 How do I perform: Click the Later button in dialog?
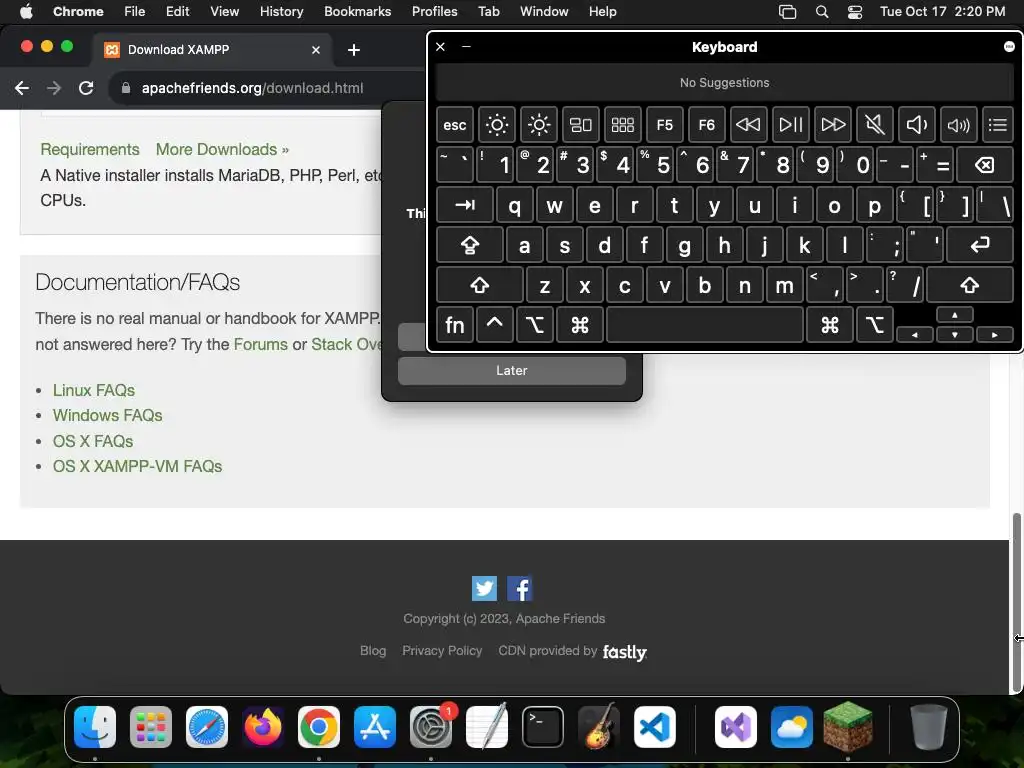click(511, 370)
